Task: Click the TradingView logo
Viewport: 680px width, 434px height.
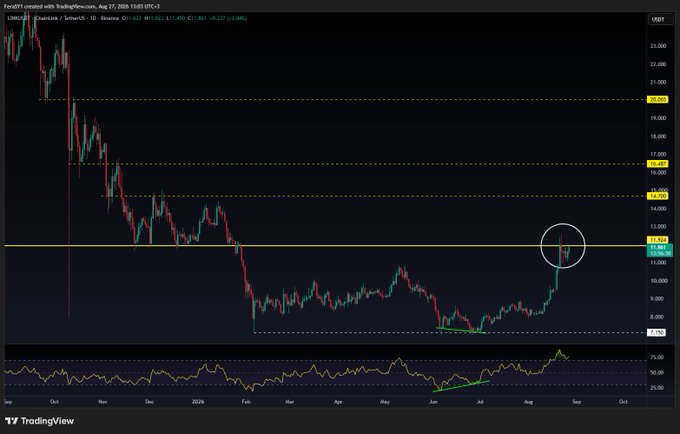Action: [39, 421]
